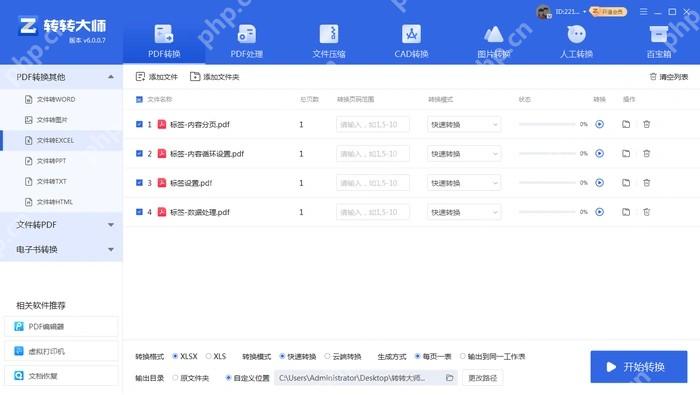700x395 pixels.
Task: Choose 快速转换 mode radio at bottom
Action: (282, 356)
